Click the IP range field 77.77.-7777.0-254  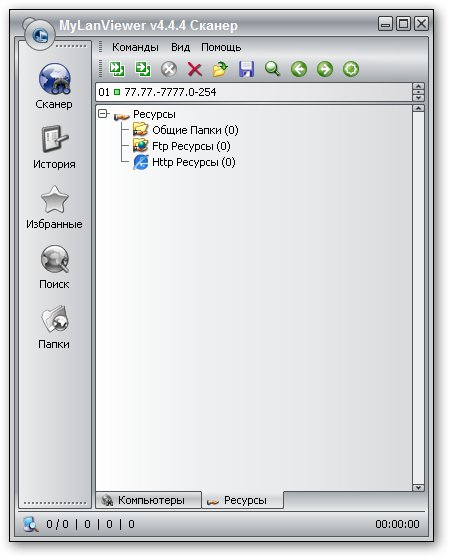[x=254, y=92]
